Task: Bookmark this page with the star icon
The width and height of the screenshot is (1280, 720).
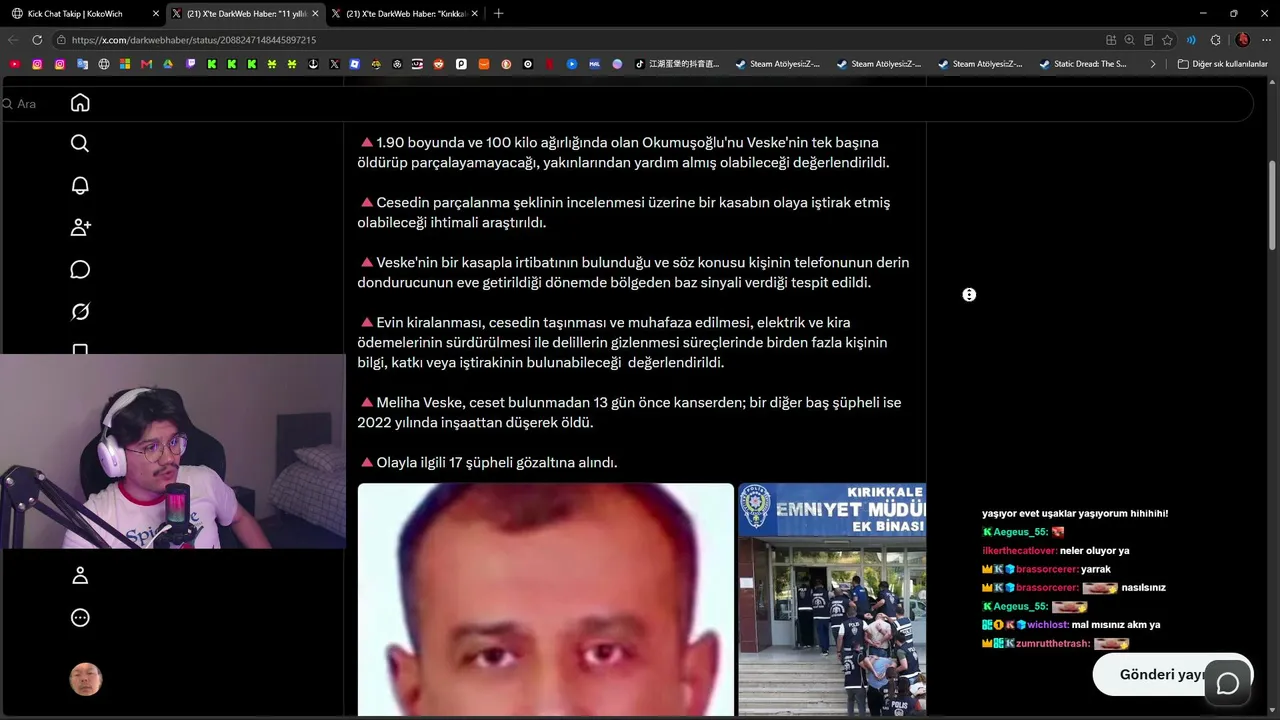Action: click(x=1167, y=40)
